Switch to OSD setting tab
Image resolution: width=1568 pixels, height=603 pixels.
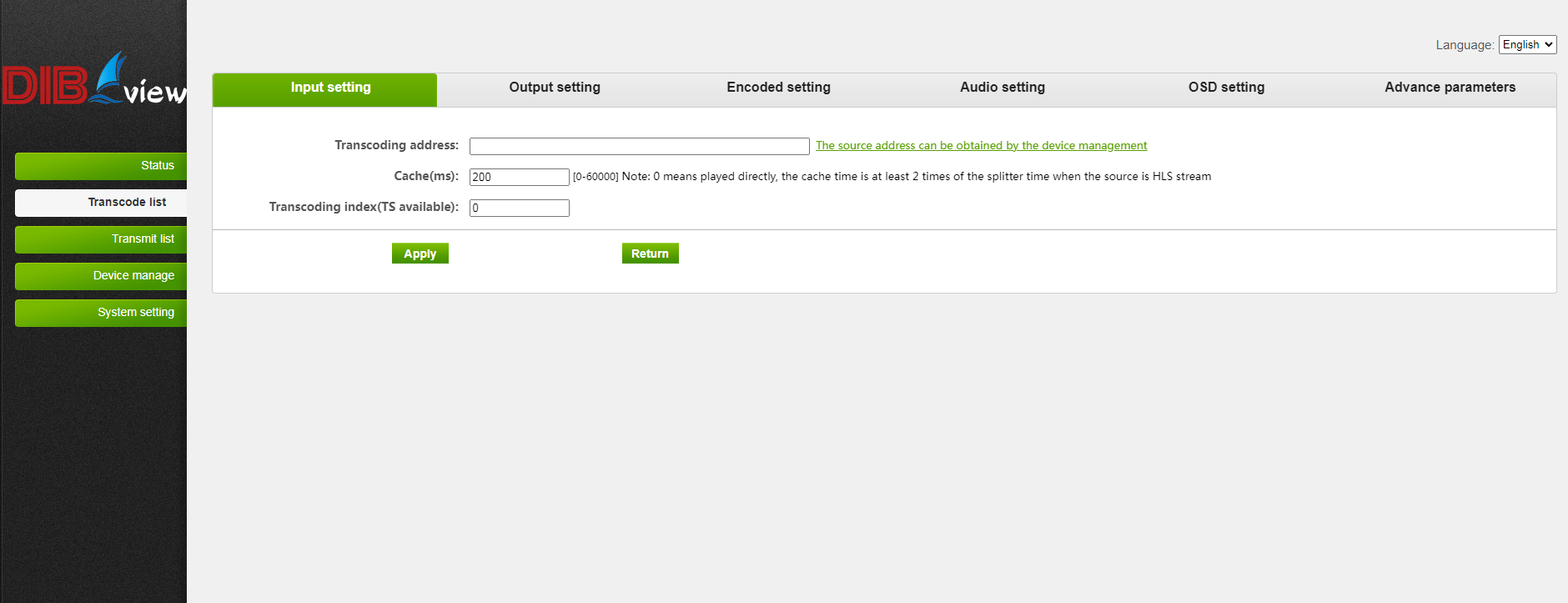click(x=1226, y=88)
